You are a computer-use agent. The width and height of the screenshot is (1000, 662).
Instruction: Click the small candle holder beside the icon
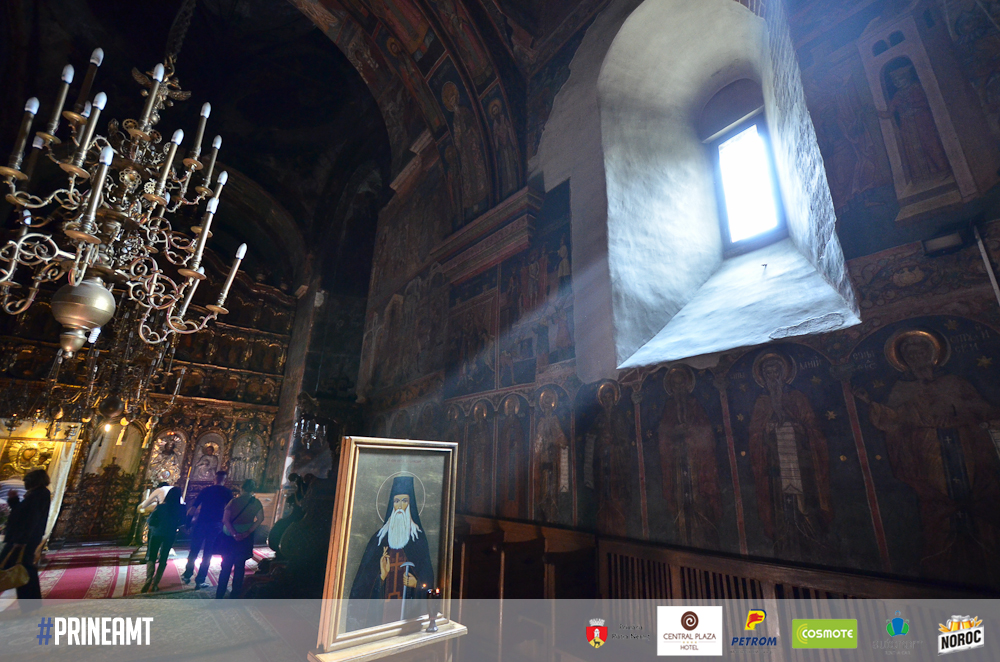tap(432, 612)
